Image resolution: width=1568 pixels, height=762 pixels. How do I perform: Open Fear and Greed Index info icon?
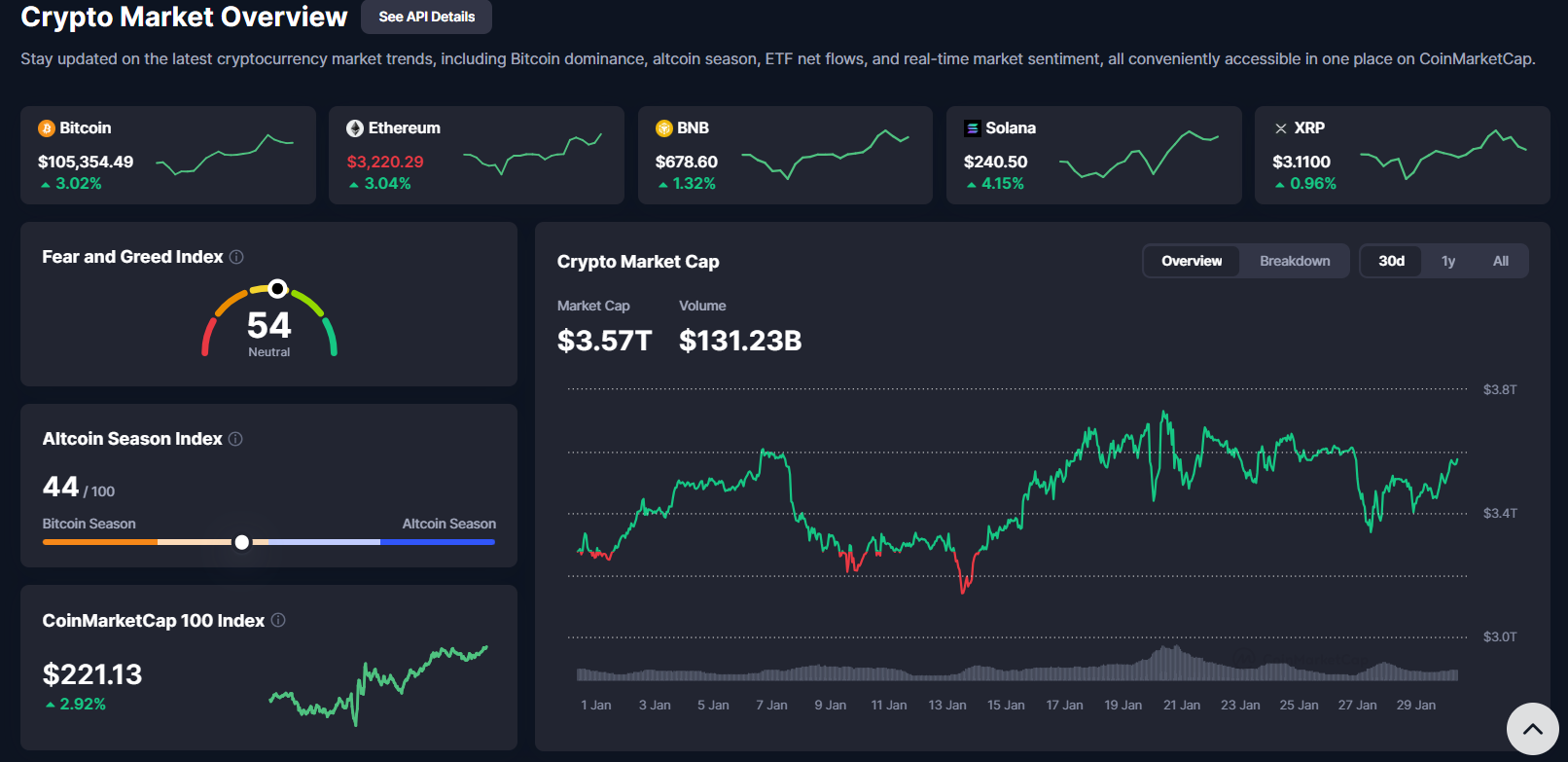click(236, 257)
